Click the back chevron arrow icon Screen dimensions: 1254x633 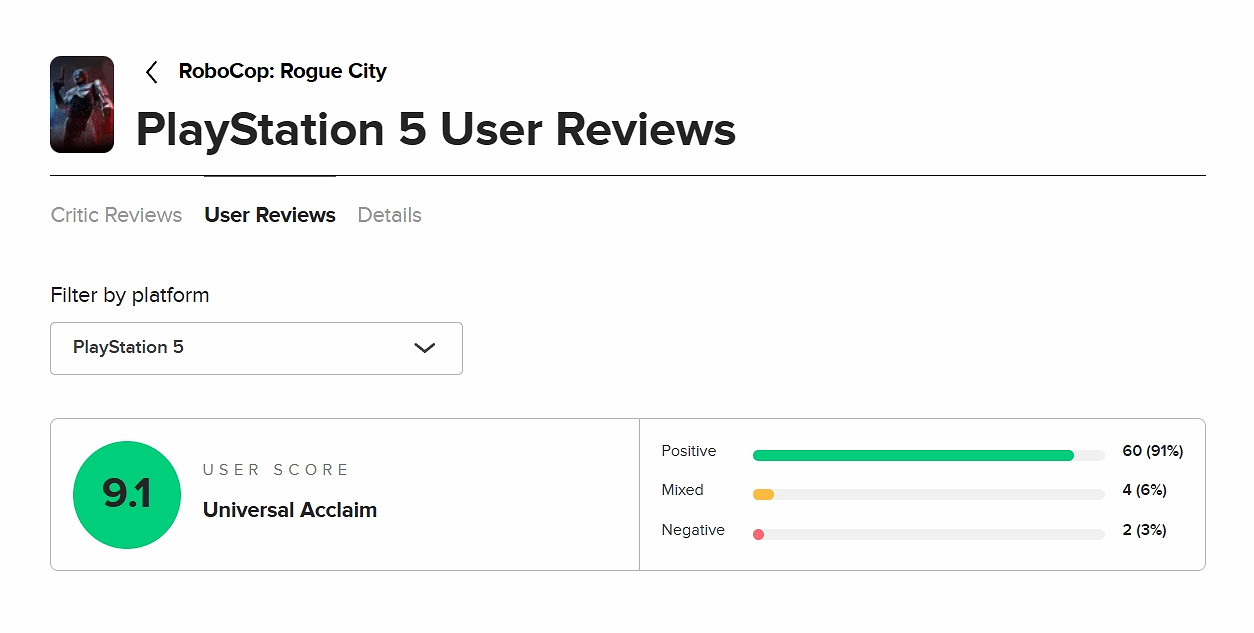pyautogui.click(x=152, y=72)
